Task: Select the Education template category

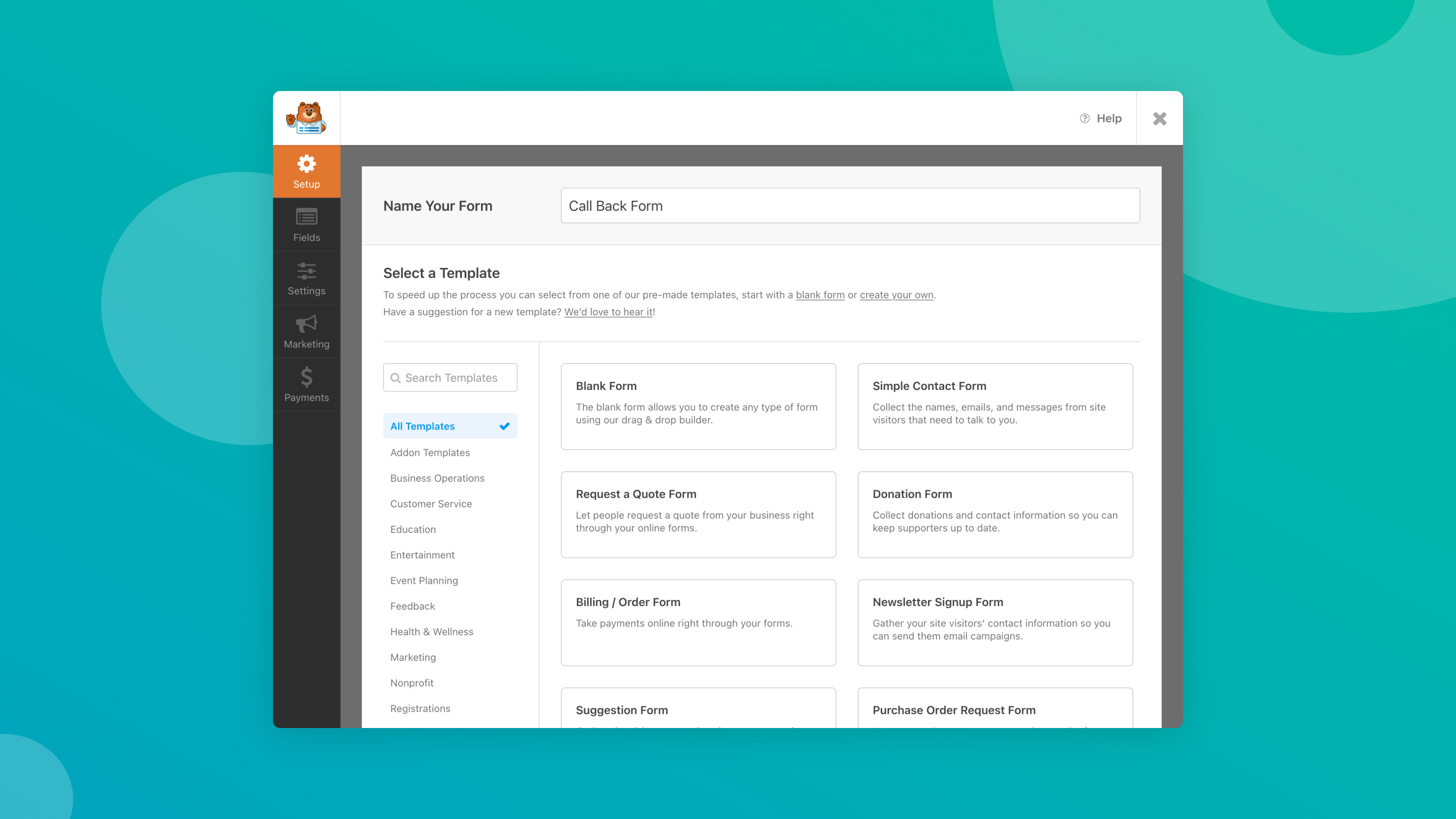Action: [x=413, y=529]
